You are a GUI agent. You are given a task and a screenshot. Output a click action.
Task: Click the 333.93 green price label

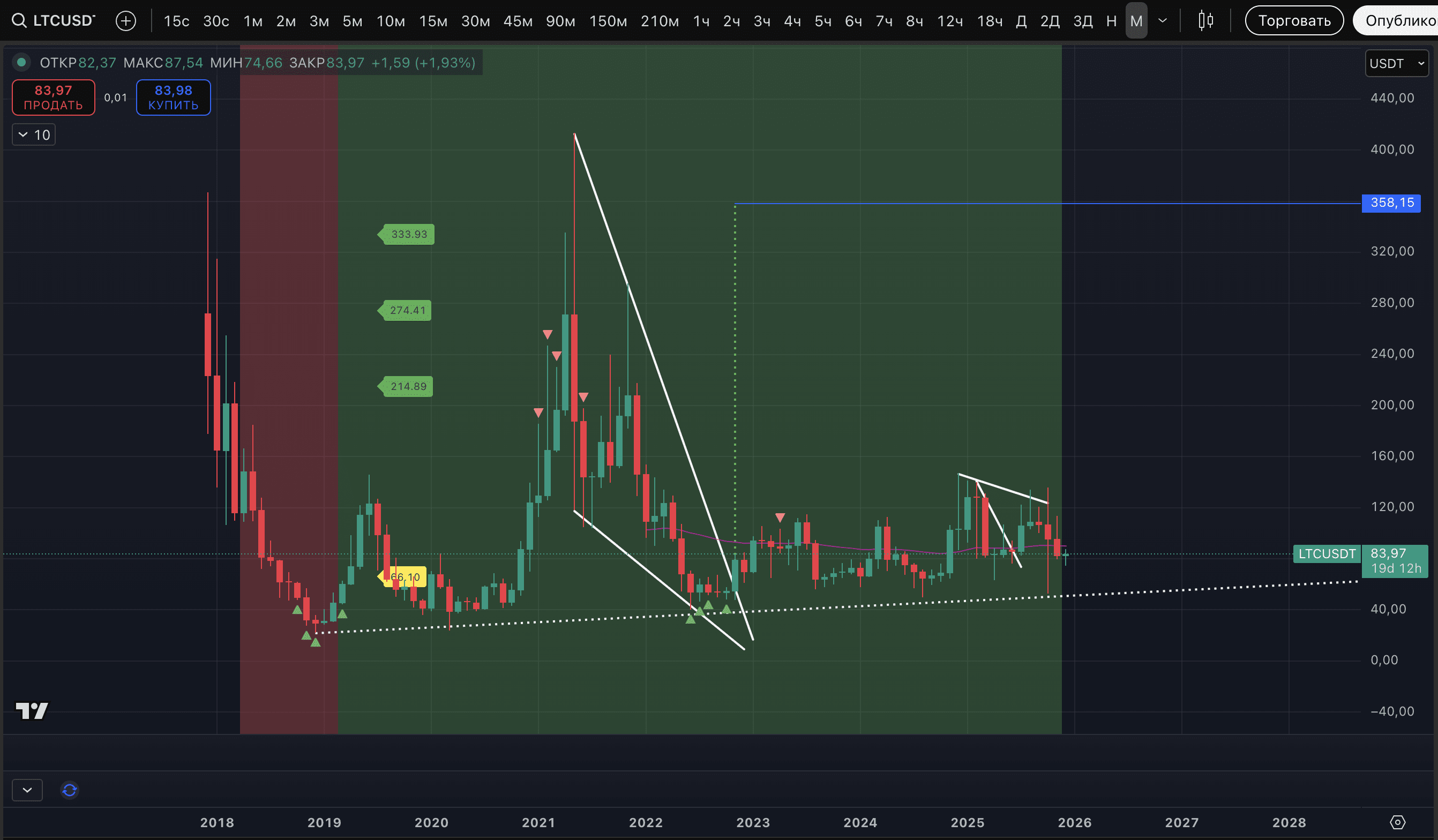click(x=408, y=235)
